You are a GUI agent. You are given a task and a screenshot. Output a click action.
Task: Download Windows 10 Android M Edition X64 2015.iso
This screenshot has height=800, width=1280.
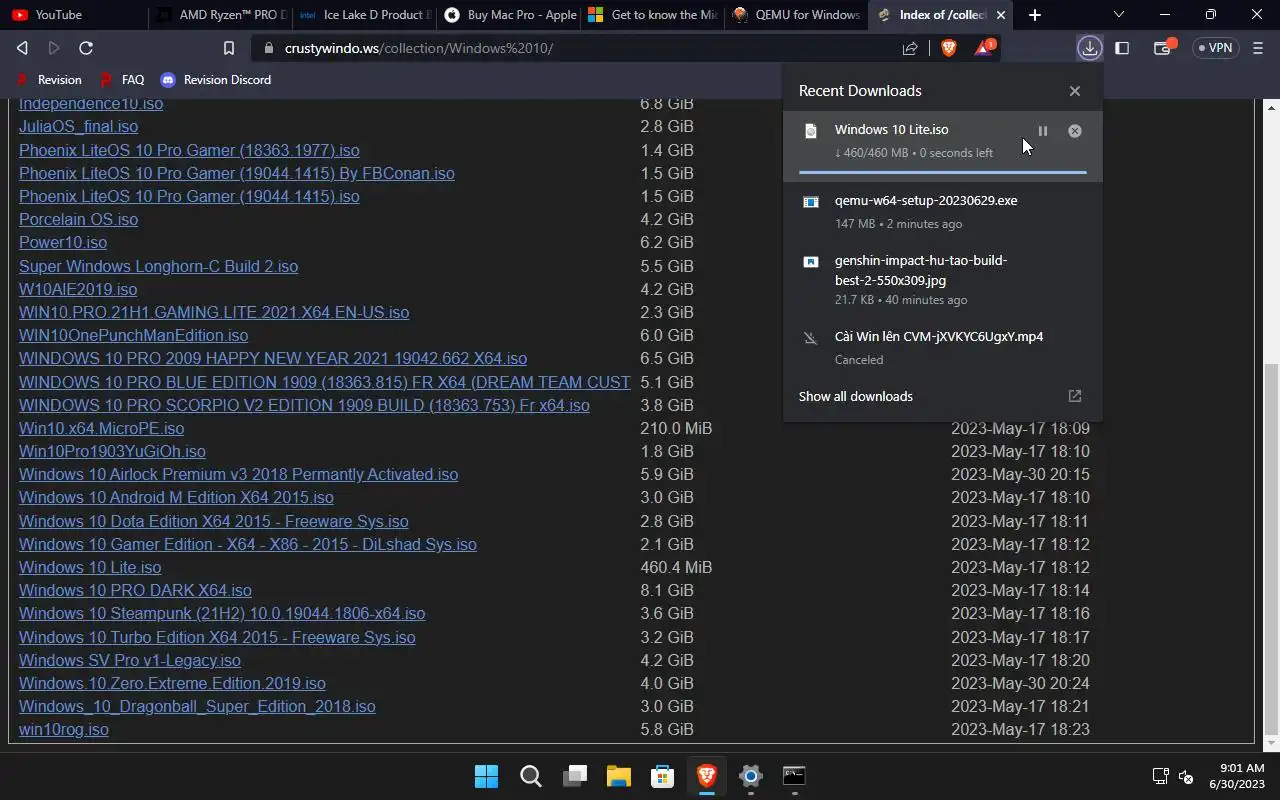point(176,498)
